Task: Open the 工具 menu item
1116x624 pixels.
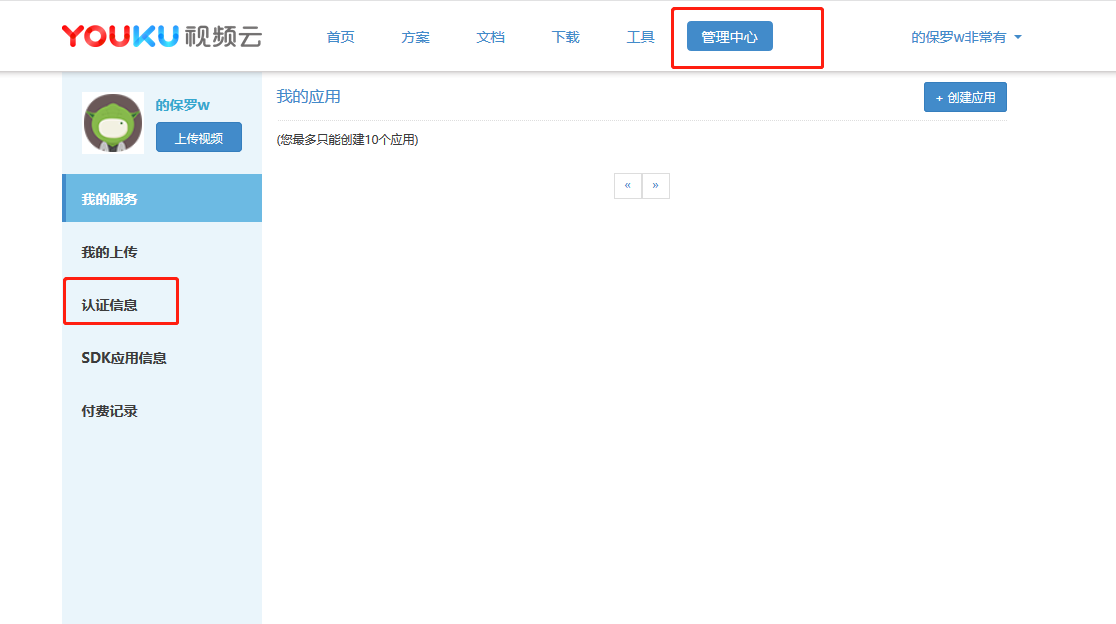Action: 640,37
